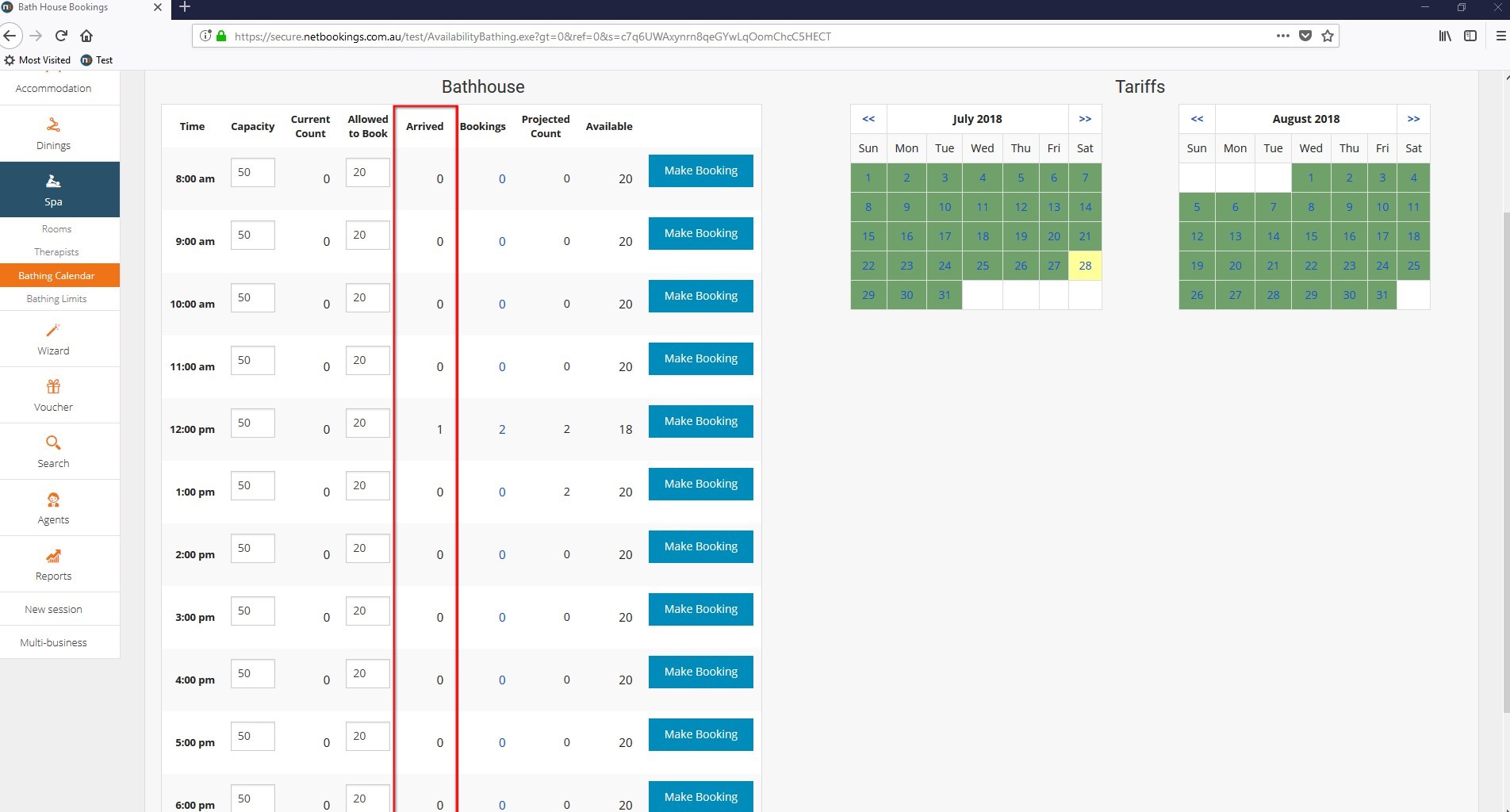Screen dimensions: 1510x812
Task: View site security padlock info
Action: click(221, 36)
